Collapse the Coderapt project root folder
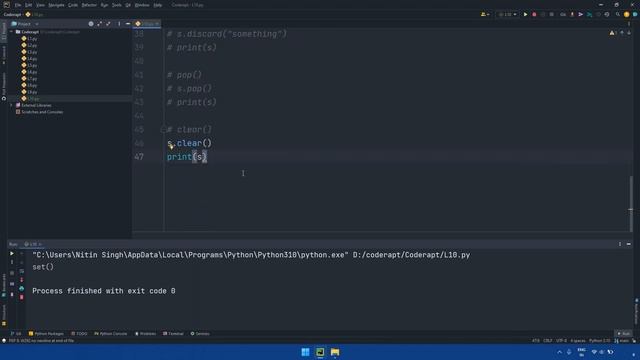 (11, 32)
